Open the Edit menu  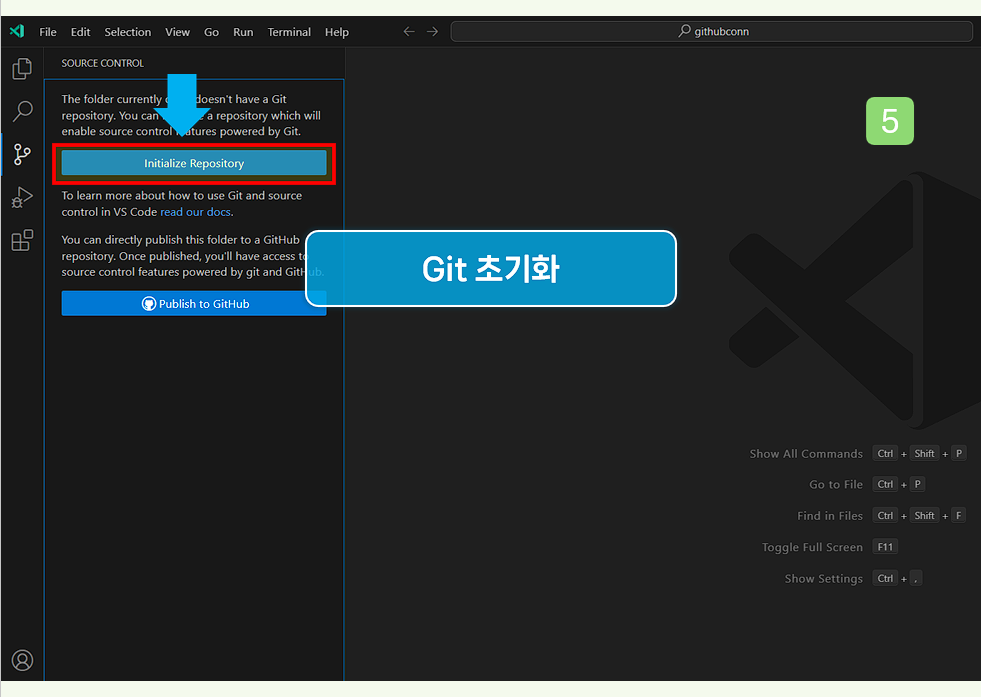(80, 32)
